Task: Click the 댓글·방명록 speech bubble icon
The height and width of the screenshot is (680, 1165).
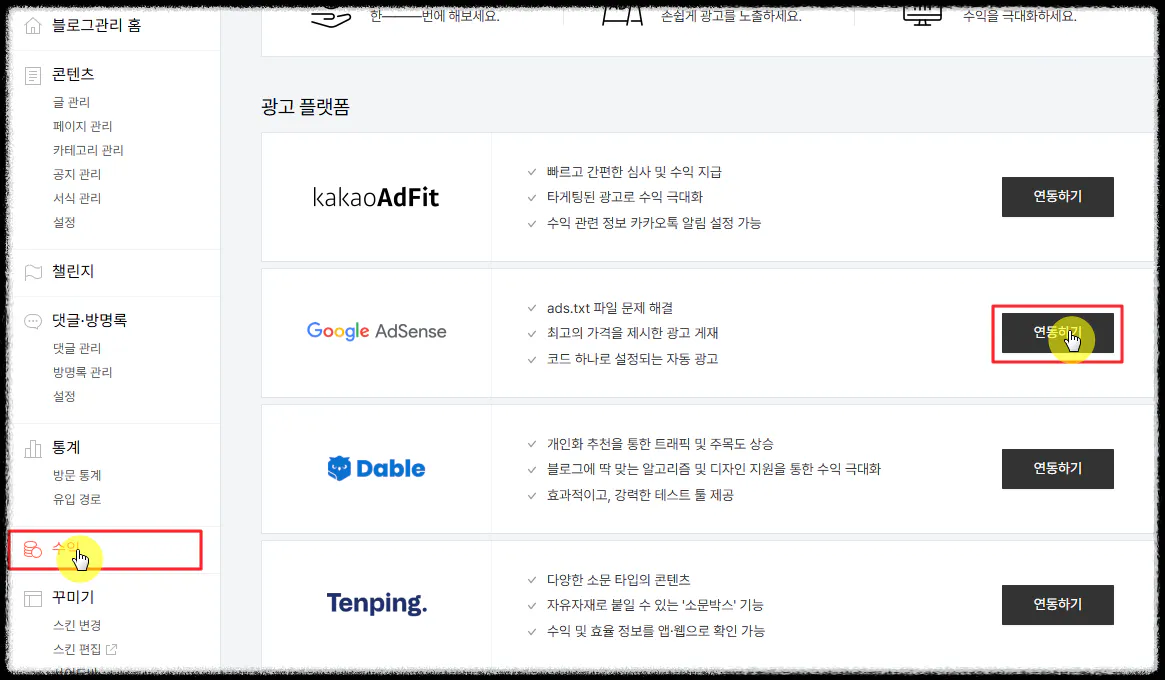Action: [x=33, y=321]
